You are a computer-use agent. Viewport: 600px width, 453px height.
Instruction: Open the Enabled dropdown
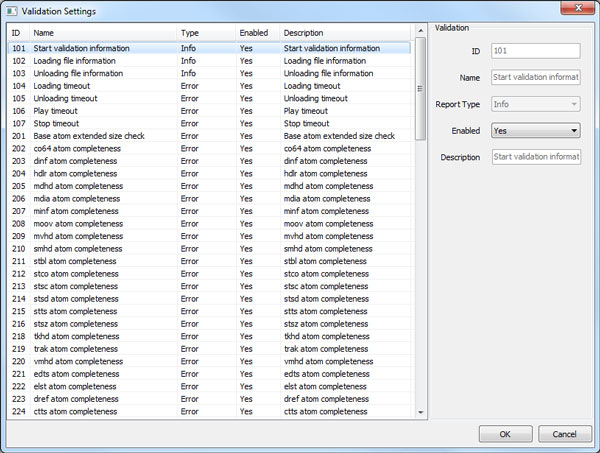click(x=536, y=130)
